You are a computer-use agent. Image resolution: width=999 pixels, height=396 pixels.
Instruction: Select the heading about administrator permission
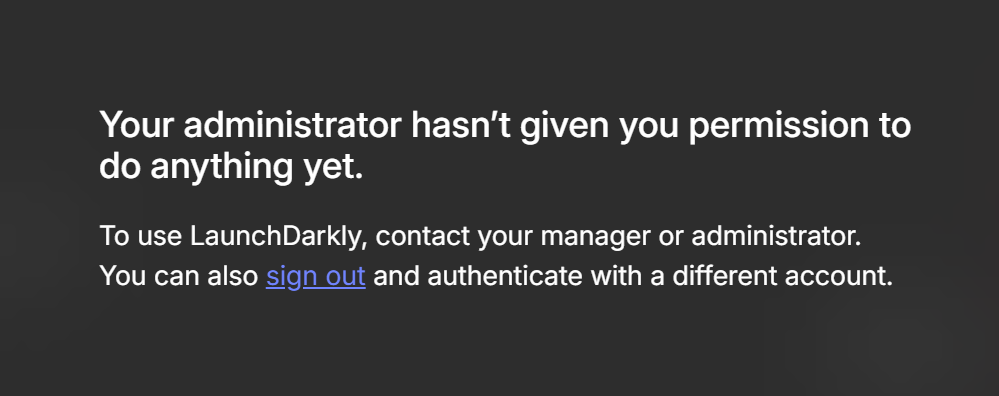505,146
